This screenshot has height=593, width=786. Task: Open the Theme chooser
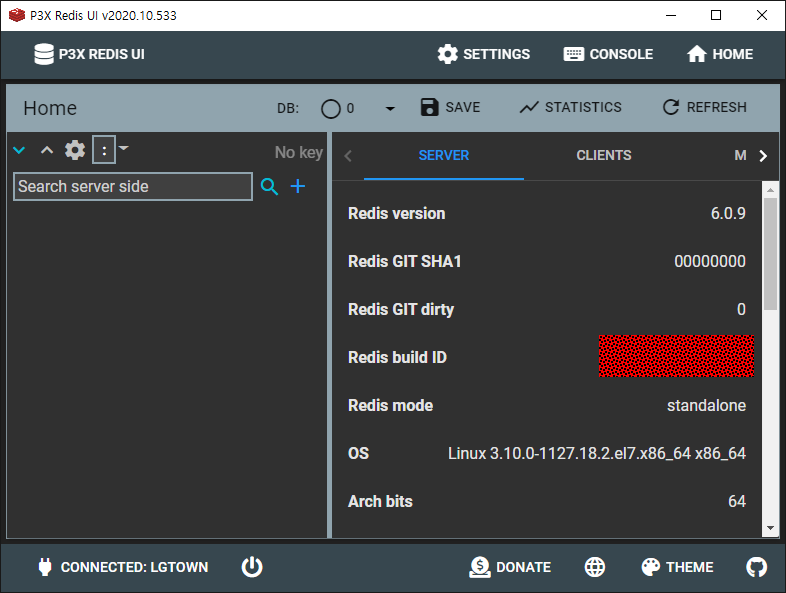[x=677, y=567]
